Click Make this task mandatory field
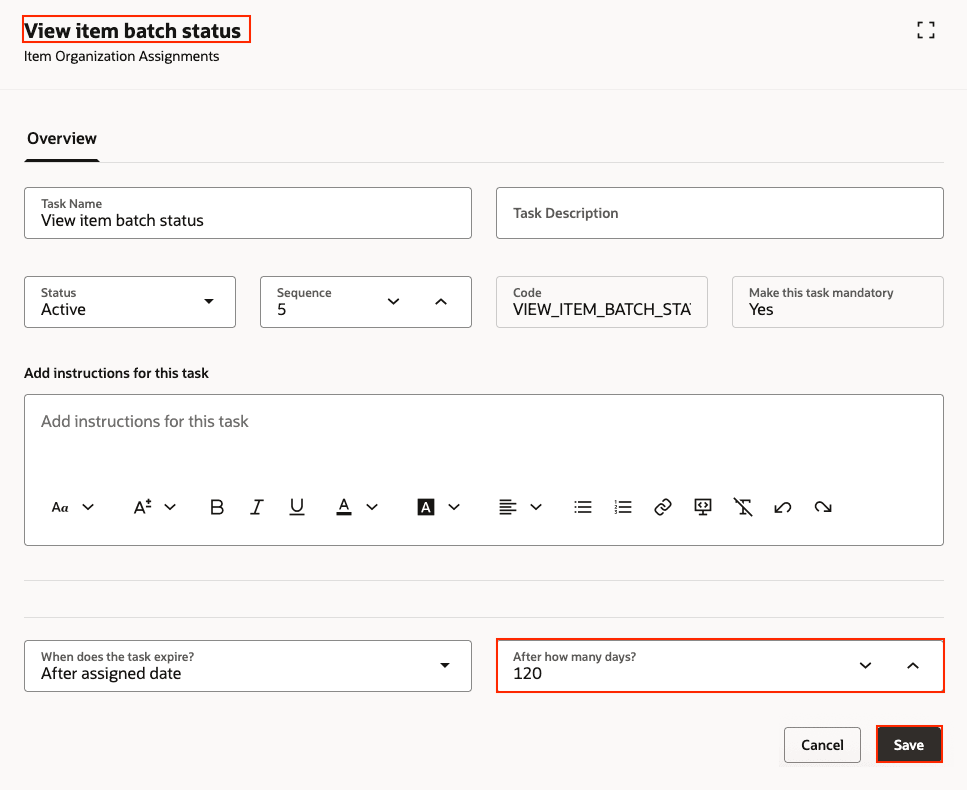 tap(837, 302)
